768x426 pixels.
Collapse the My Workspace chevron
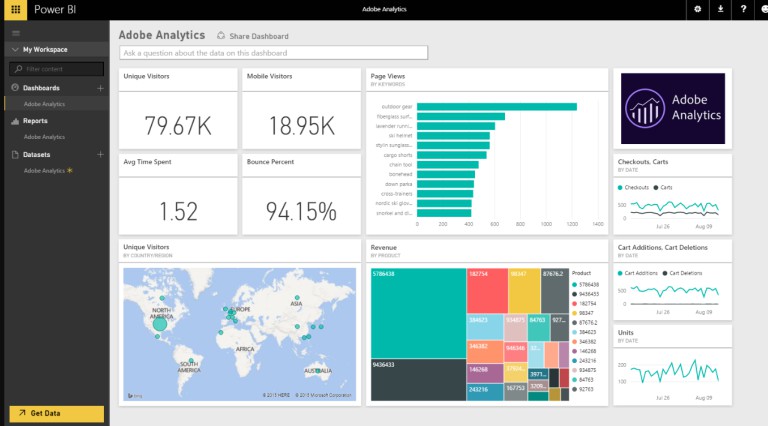[15, 49]
